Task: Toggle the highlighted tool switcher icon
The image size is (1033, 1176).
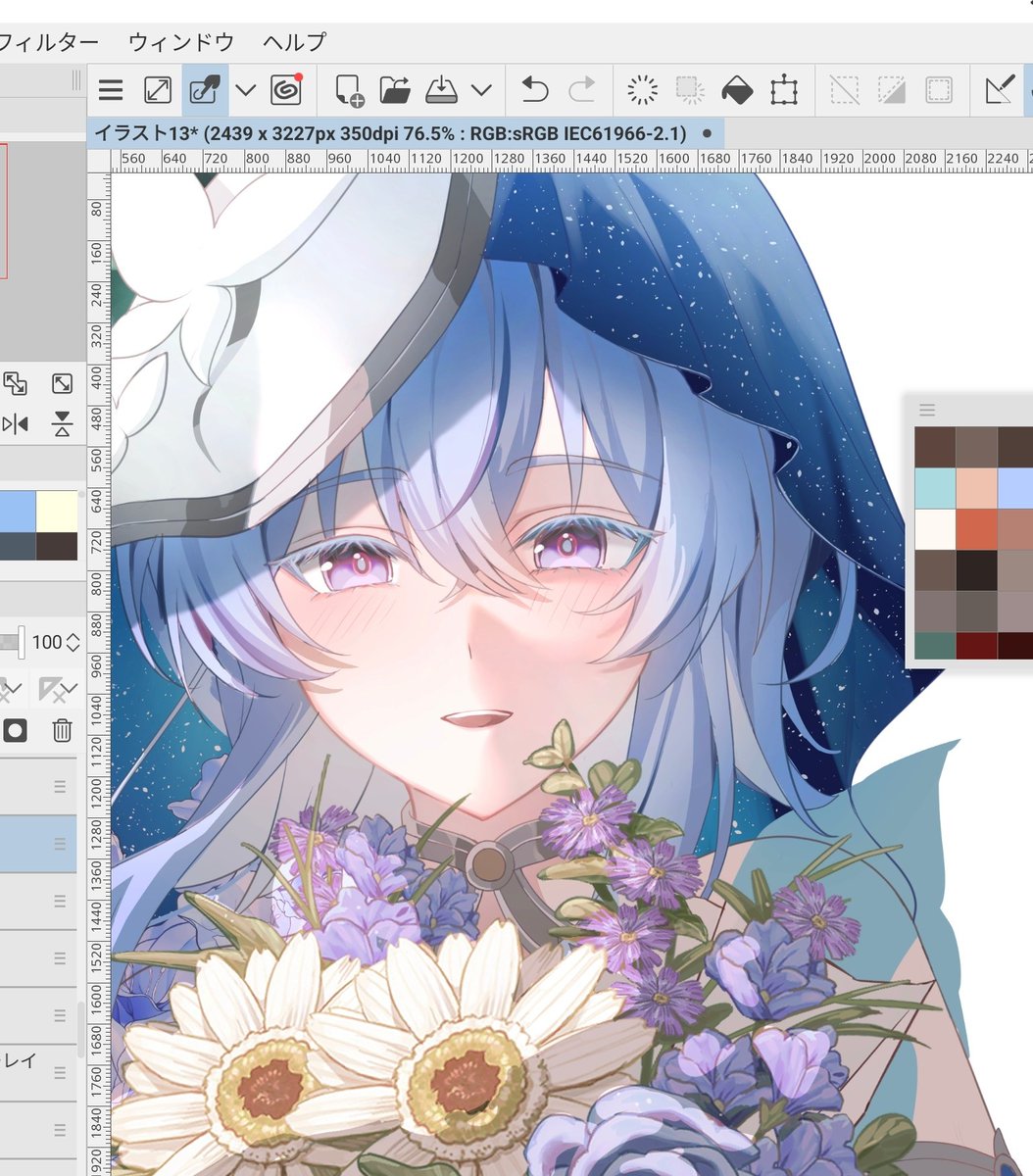Action: tap(203, 90)
